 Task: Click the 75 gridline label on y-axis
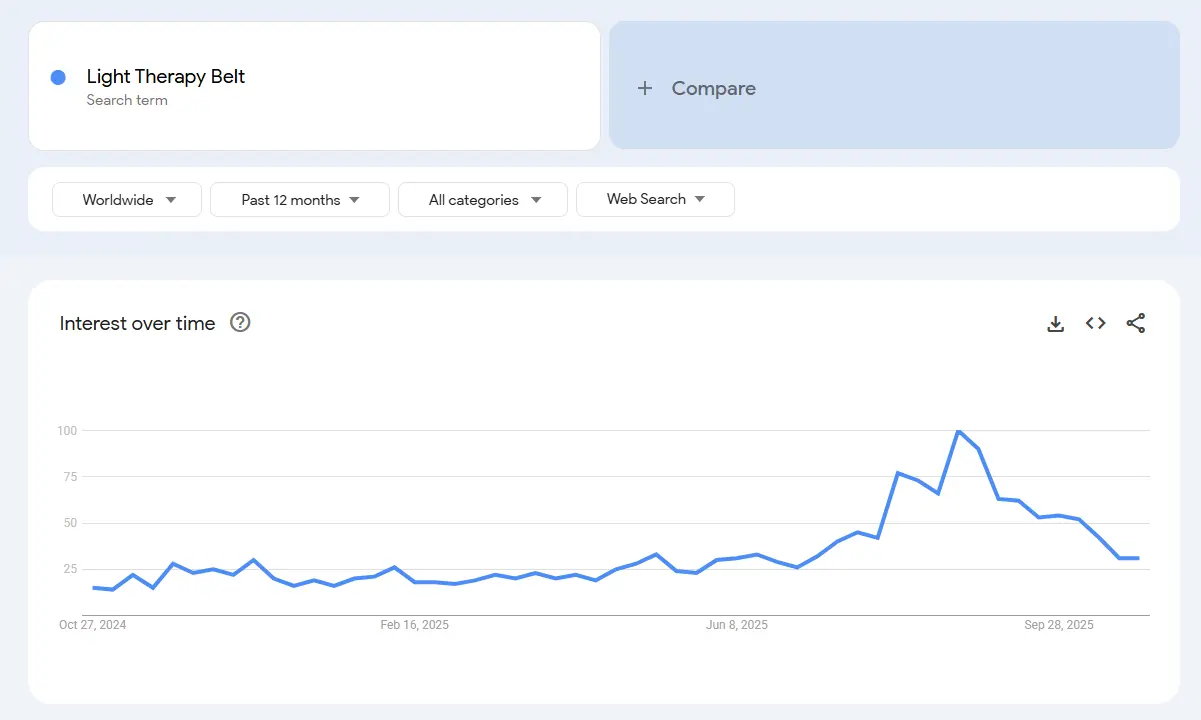click(67, 477)
